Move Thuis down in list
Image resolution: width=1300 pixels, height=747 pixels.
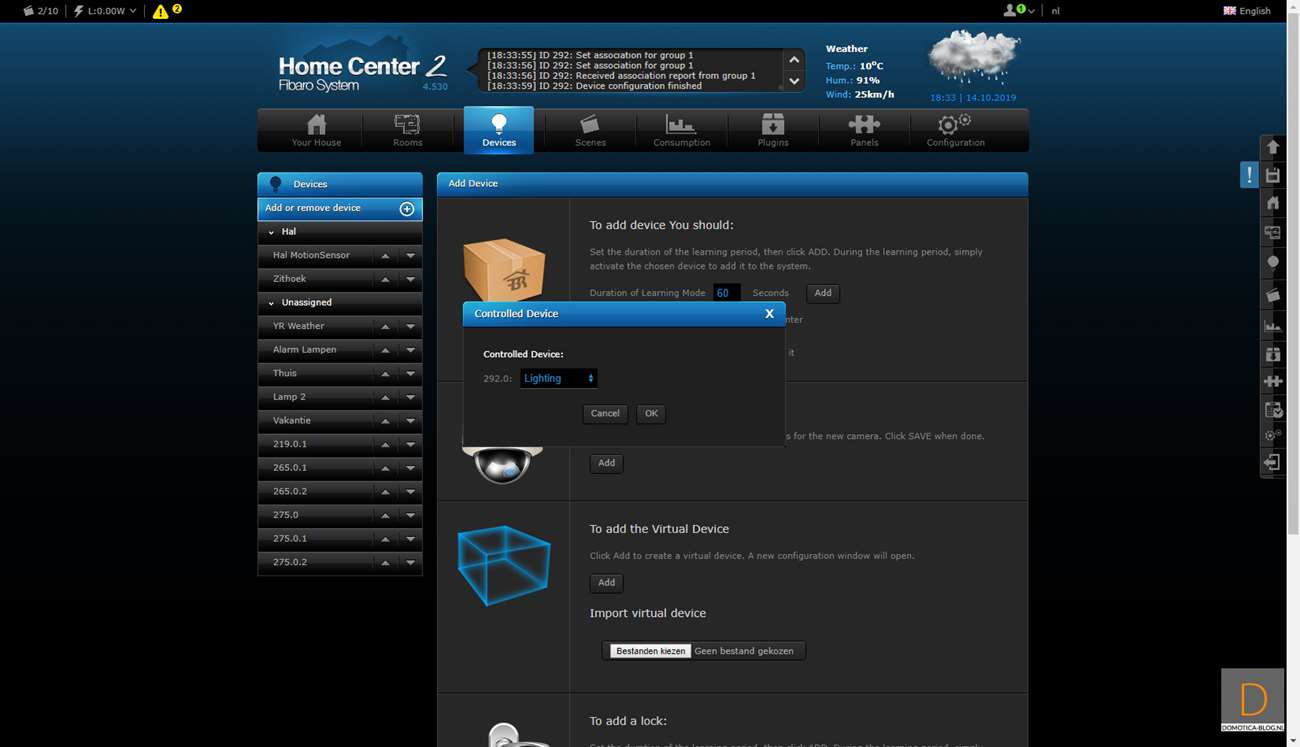[410, 373]
